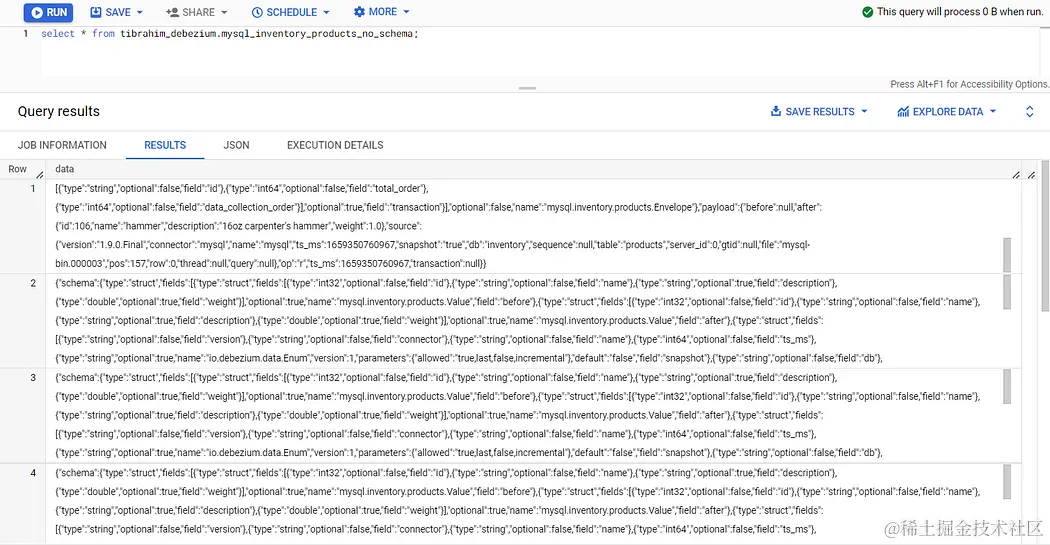The width and height of the screenshot is (1050, 545).
Task: Click the data column resize handle
Action: pyautogui.click(x=1016, y=175)
